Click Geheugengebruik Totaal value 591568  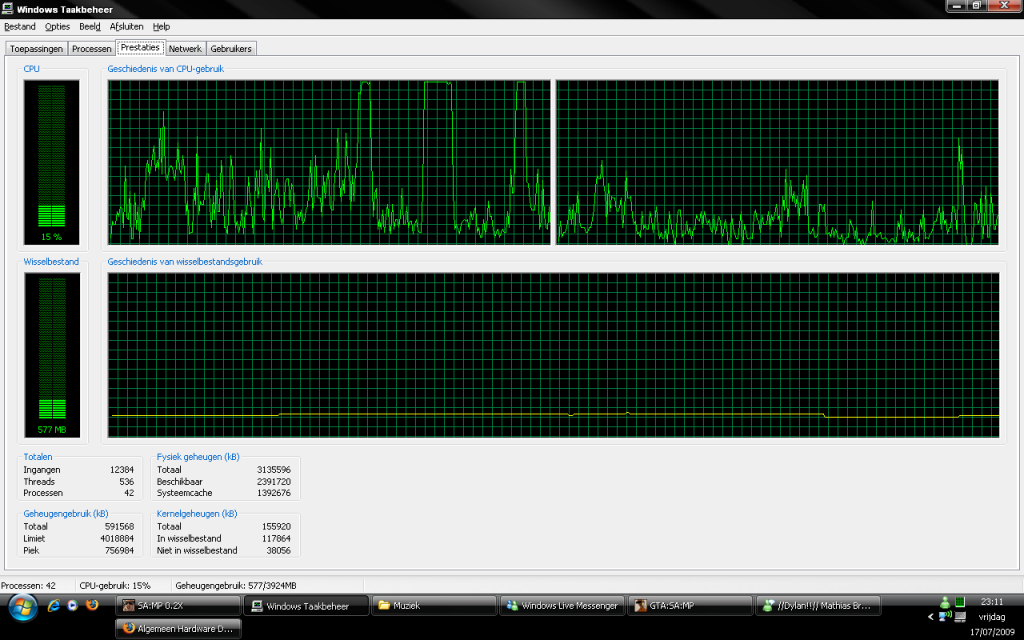click(x=120, y=526)
